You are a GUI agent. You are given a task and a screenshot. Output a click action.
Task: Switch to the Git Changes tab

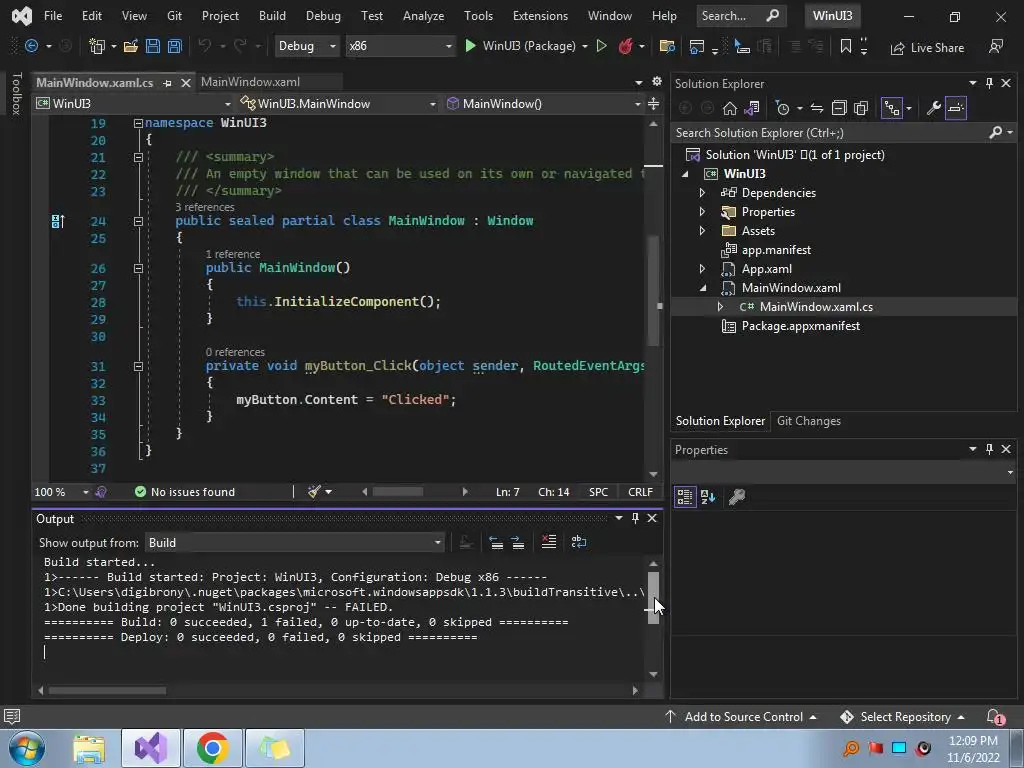(x=808, y=421)
